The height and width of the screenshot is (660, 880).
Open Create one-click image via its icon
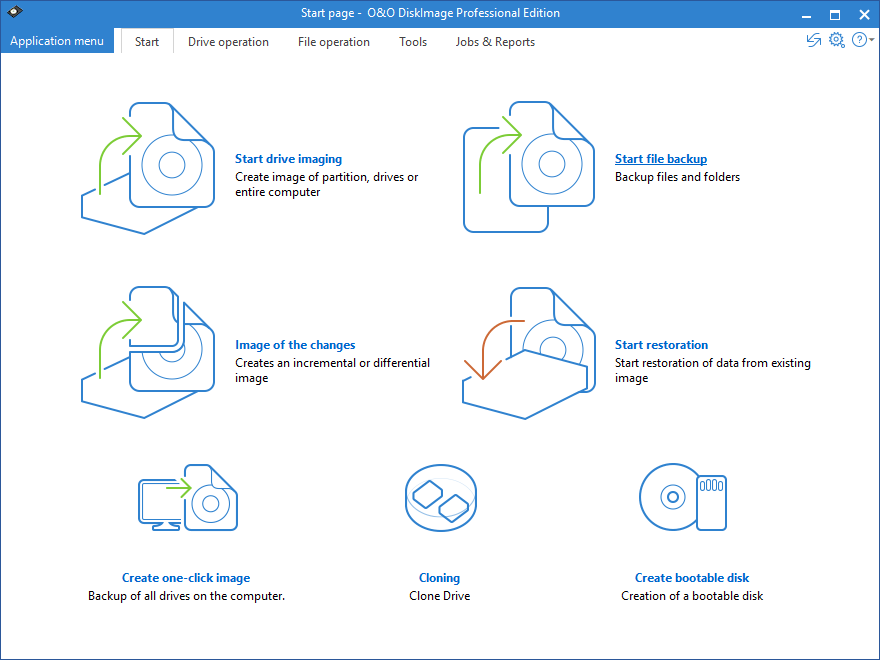[x=186, y=497]
